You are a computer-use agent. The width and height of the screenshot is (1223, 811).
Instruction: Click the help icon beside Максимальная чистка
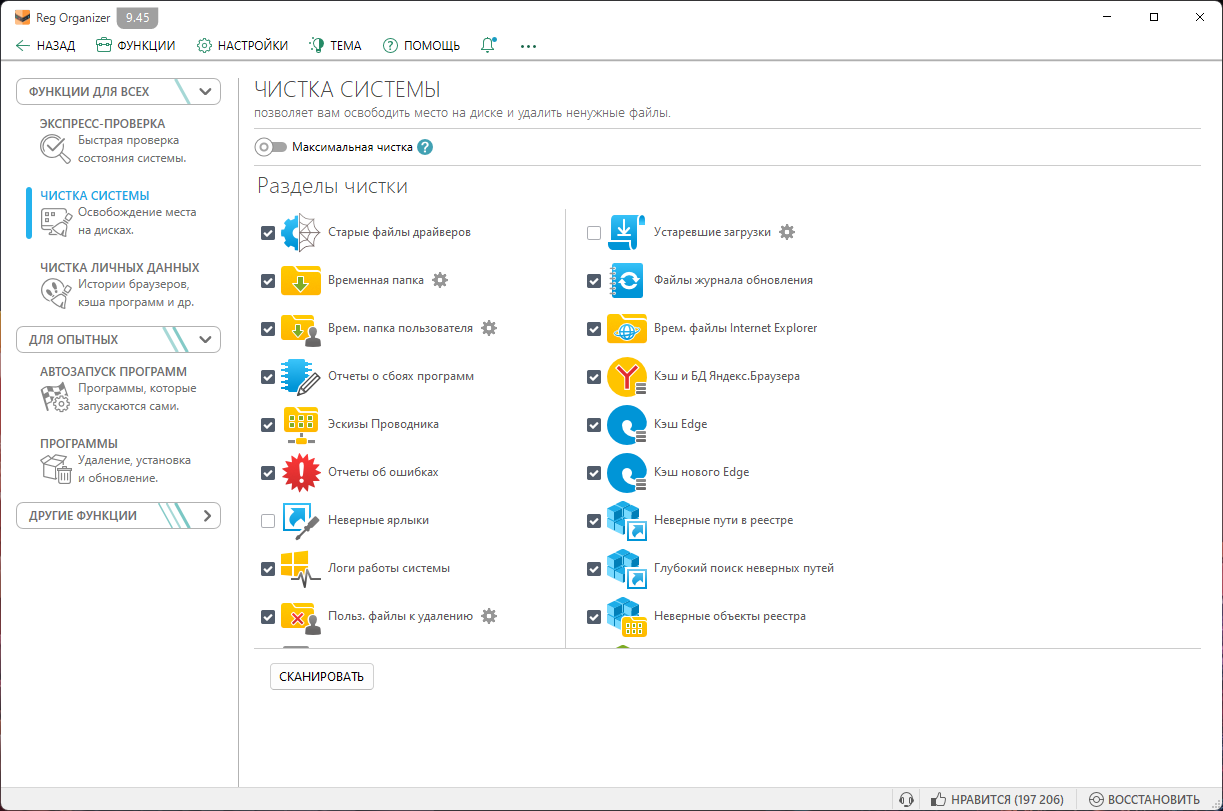pyautogui.click(x=425, y=147)
